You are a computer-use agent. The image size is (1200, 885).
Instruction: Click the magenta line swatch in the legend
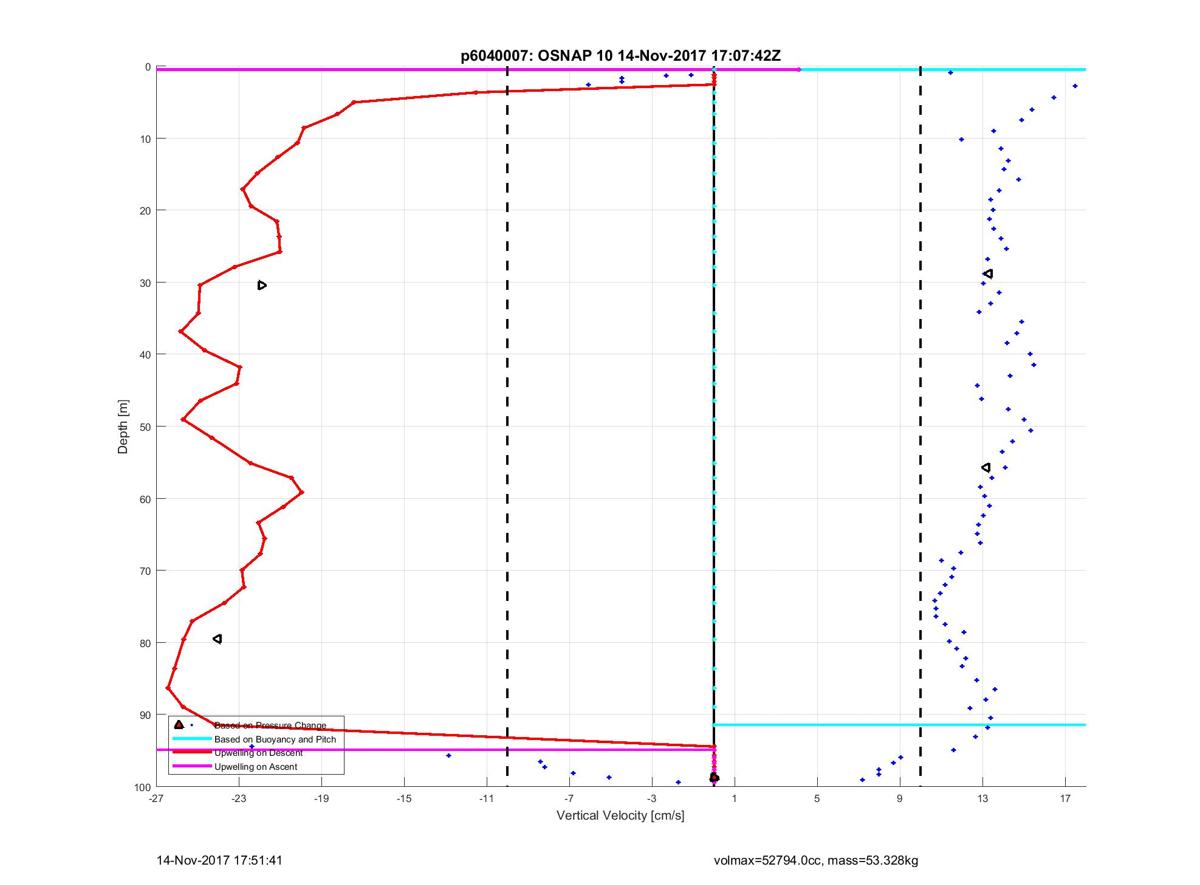click(192, 766)
